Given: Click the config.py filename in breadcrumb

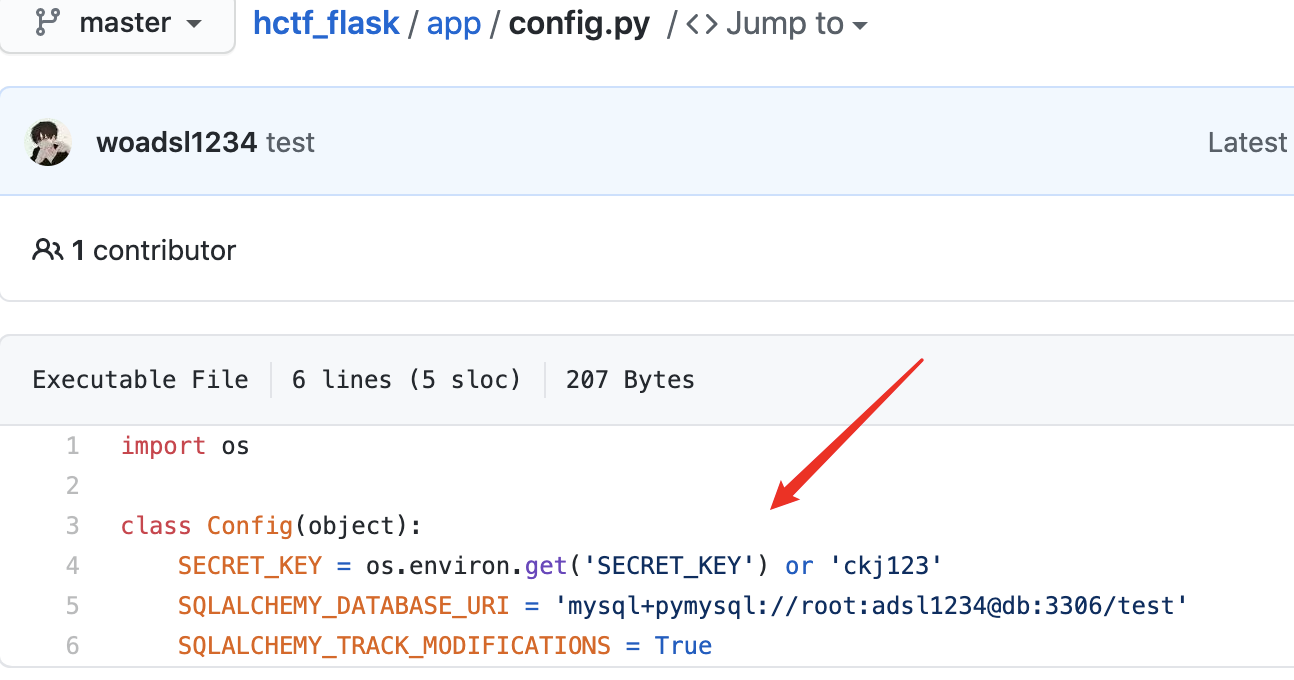Looking at the screenshot, I should click(x=579, y=23).
